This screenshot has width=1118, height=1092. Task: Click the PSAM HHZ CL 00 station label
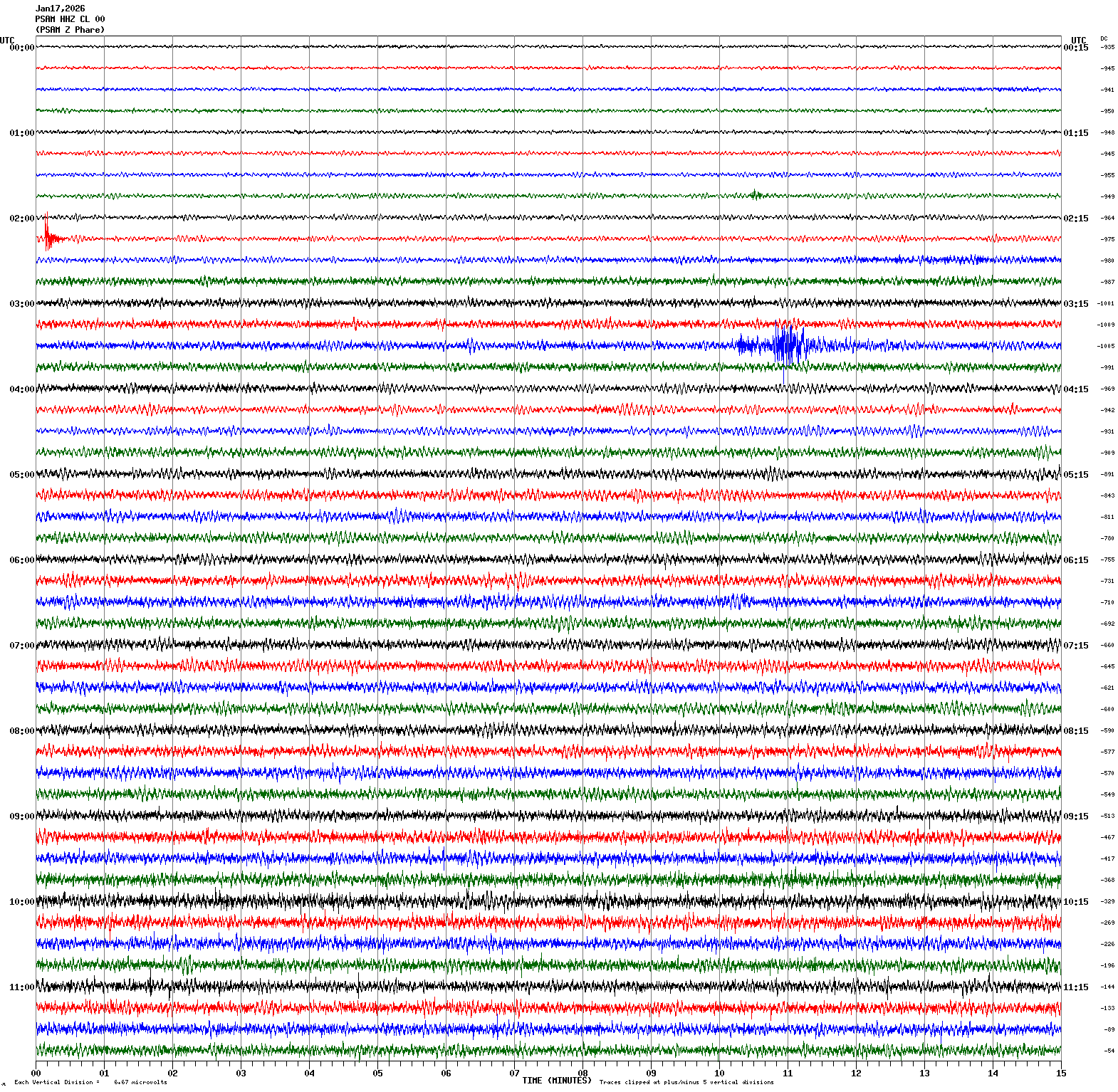[x=70, y=19]
